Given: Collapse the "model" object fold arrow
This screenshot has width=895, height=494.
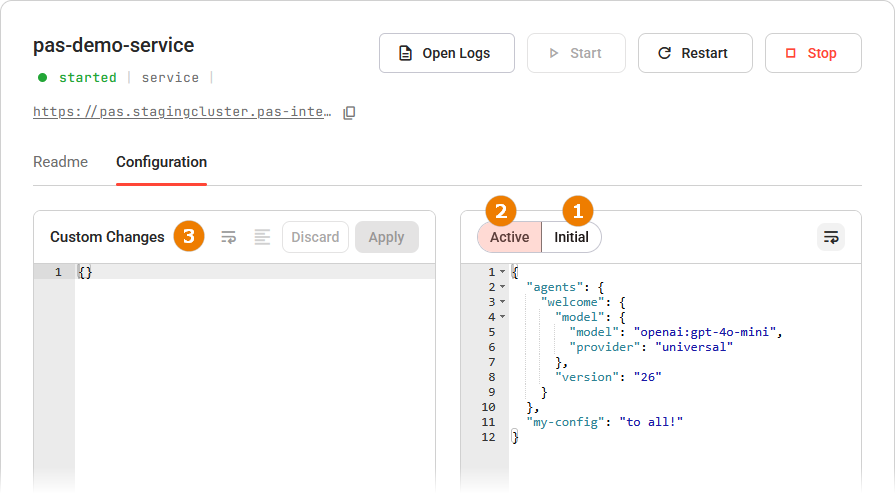Looking at the screenshot, I should (x=502, y=317).
